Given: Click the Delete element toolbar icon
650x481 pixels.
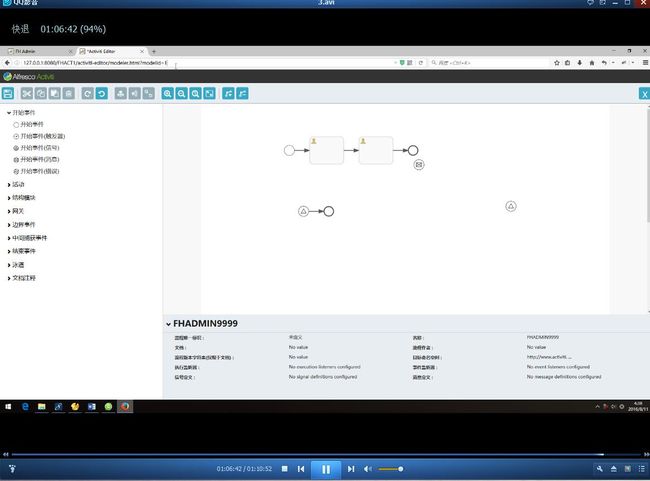Looking at the screenshot, I should [69, 93].
